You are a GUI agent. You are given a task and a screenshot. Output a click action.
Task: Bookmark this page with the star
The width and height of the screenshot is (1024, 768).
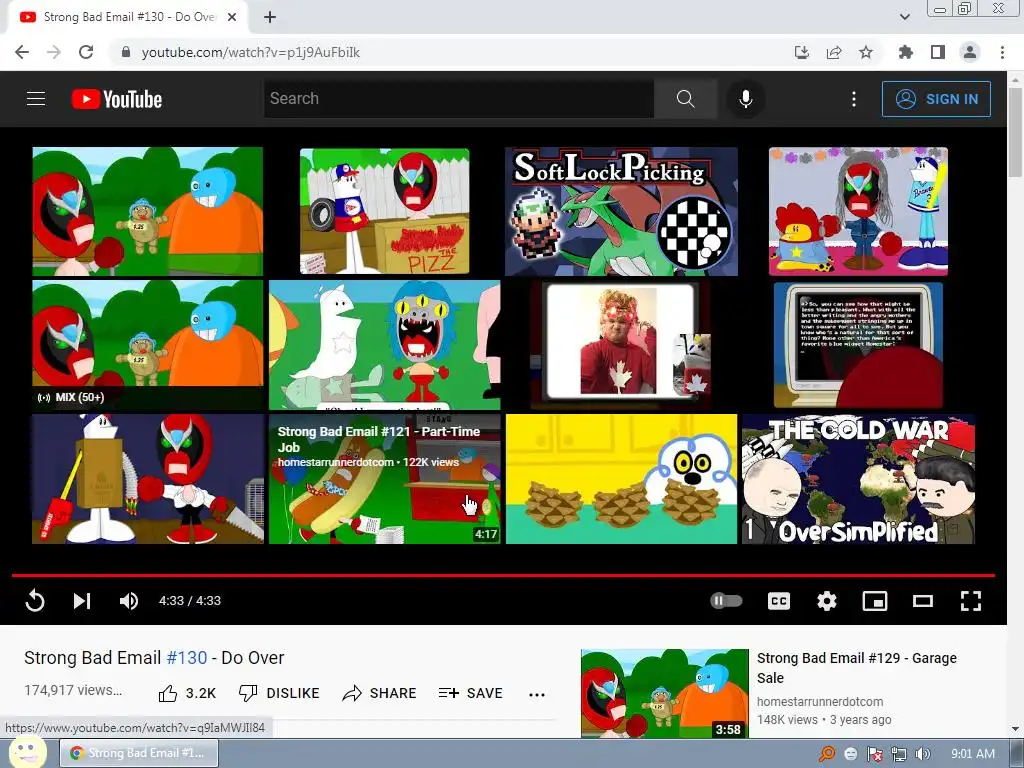[x=866, y=52]
